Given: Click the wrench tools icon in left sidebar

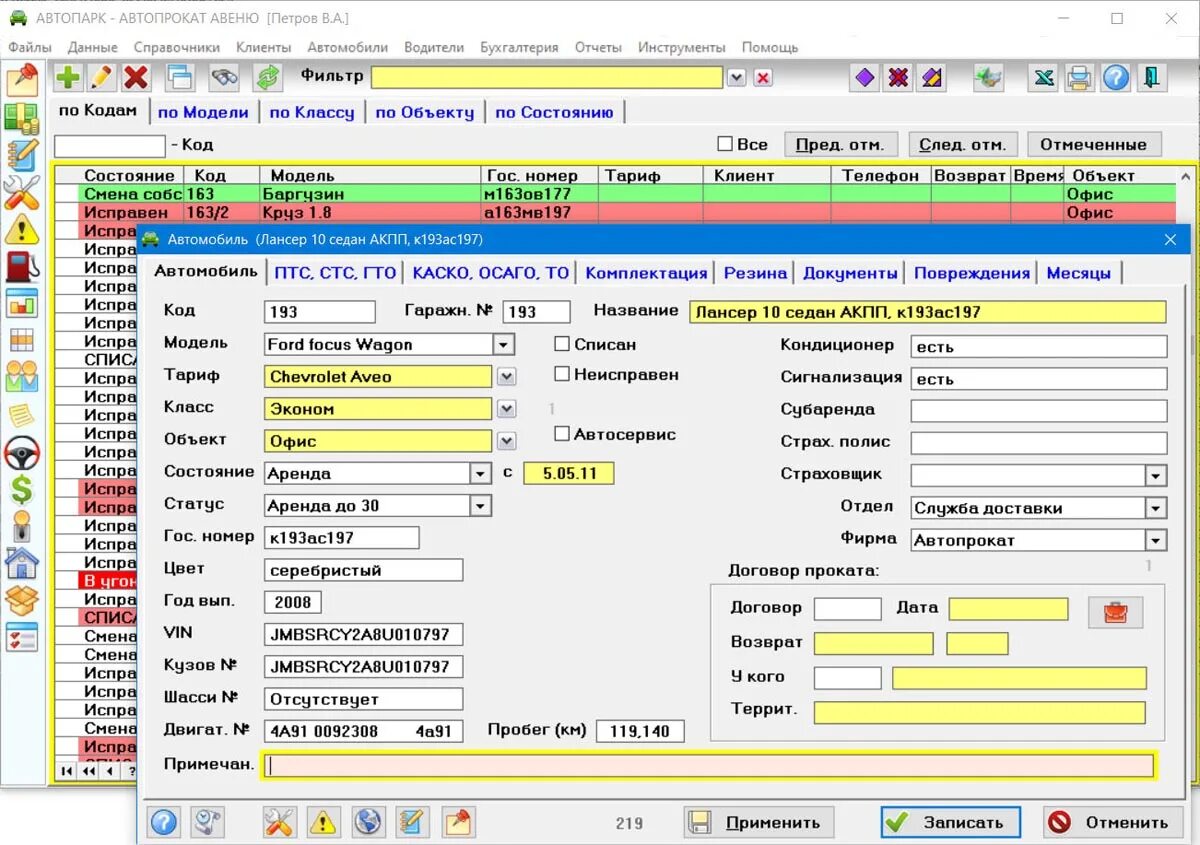Looking at the screenshot, I should (x=22, y=192).
